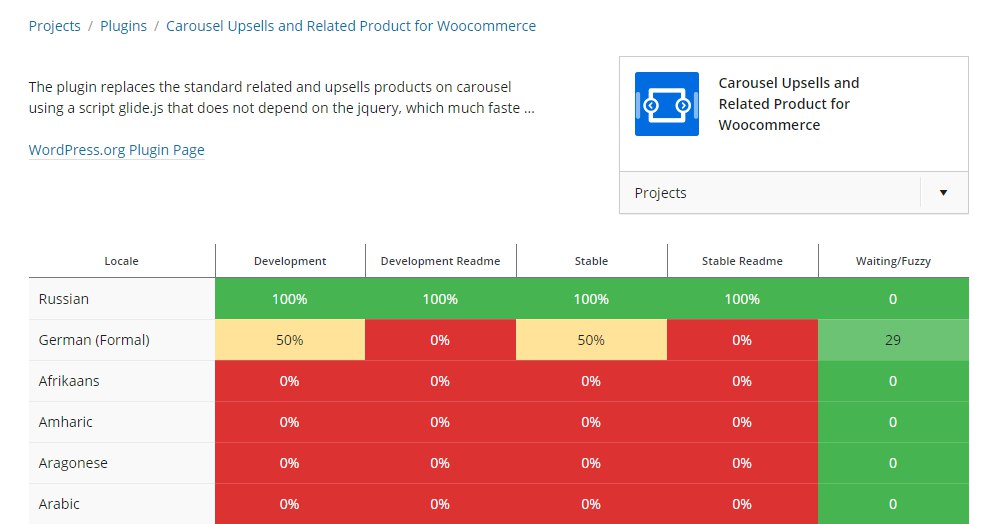Viewport: 996px width, 524px height.
Task: Open Aragonese Waiting/Fuzzy 0 cell
Action: [x=893, y=463]
